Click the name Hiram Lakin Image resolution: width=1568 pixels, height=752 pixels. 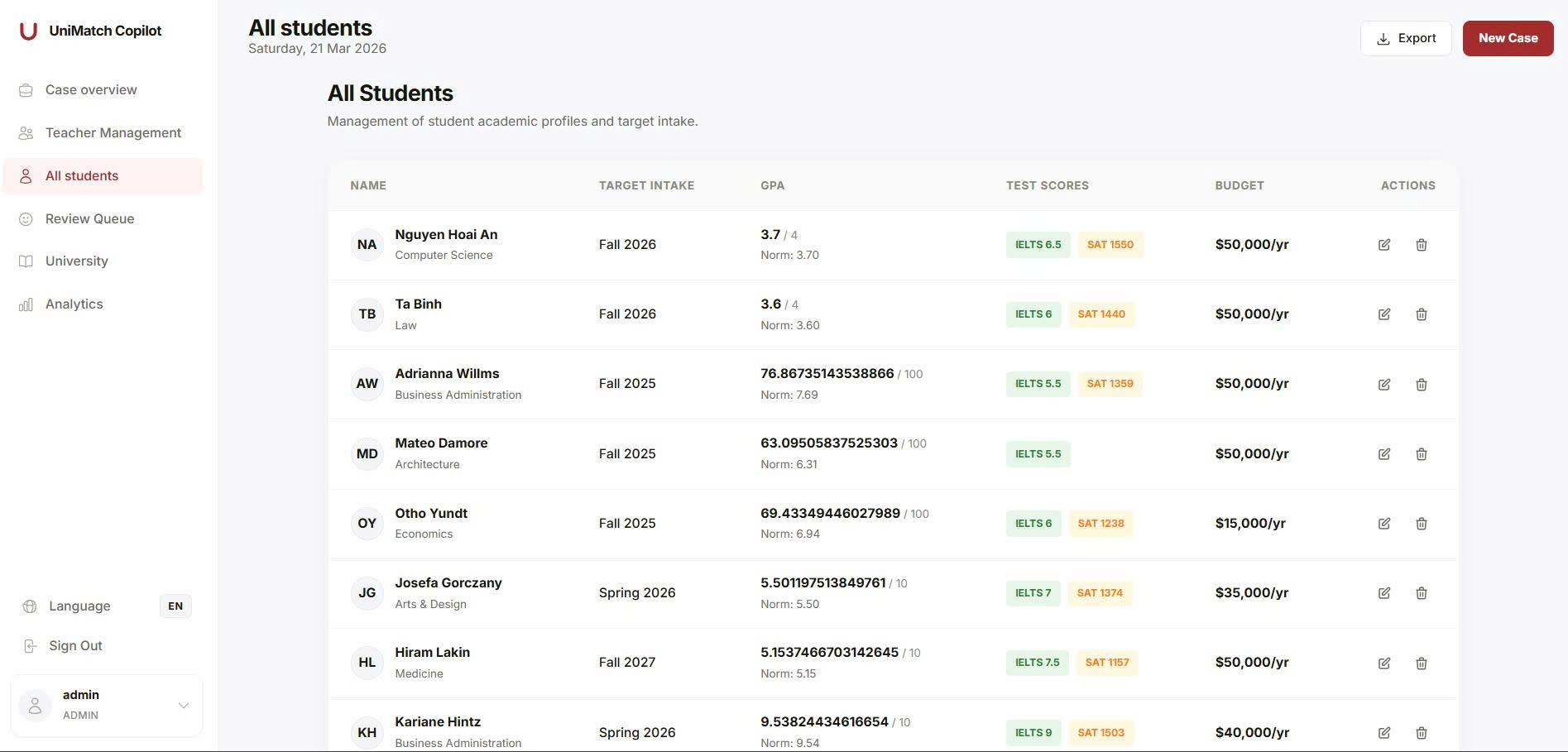[432, 653]
